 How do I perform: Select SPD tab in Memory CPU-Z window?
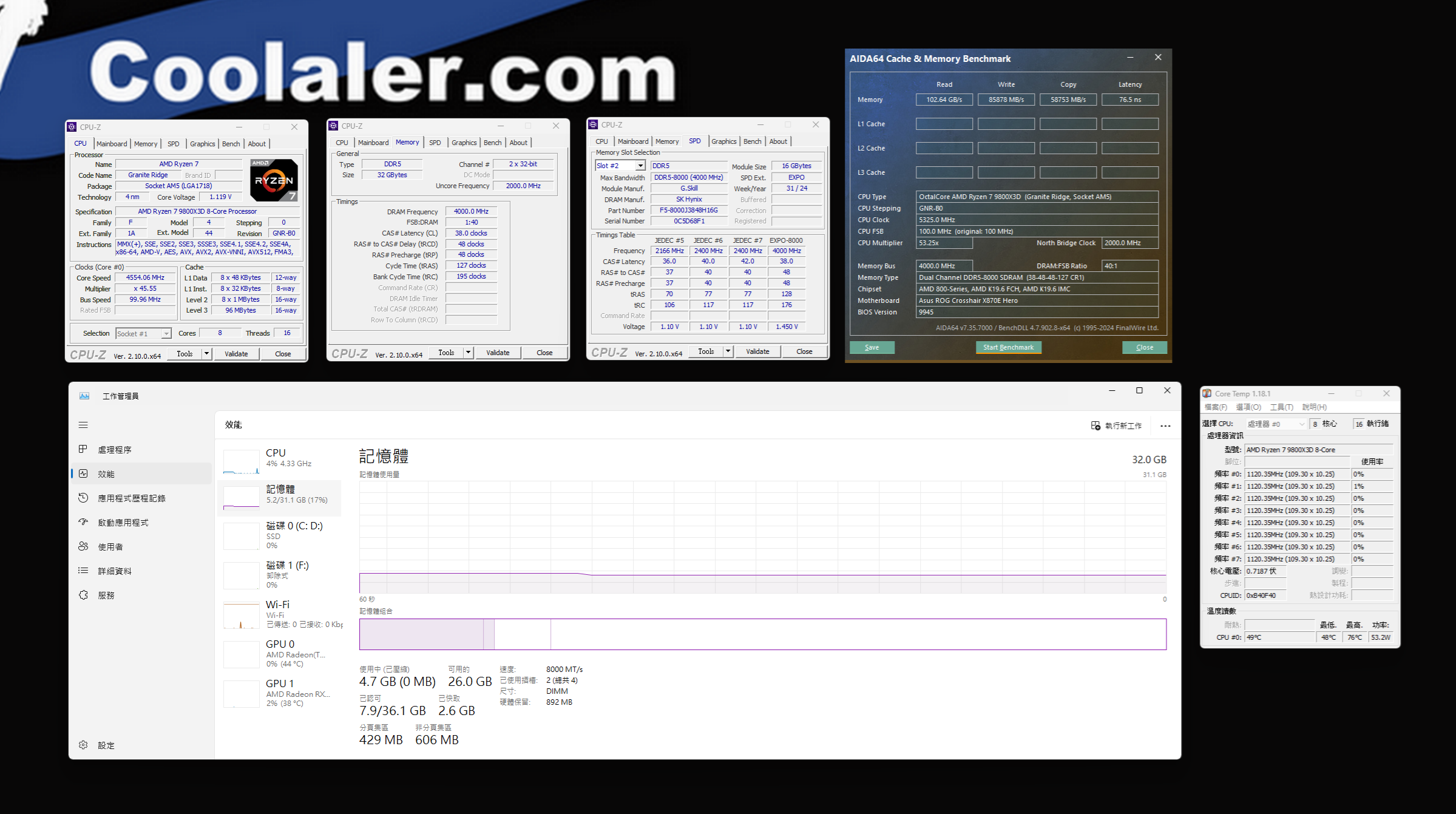435,143
